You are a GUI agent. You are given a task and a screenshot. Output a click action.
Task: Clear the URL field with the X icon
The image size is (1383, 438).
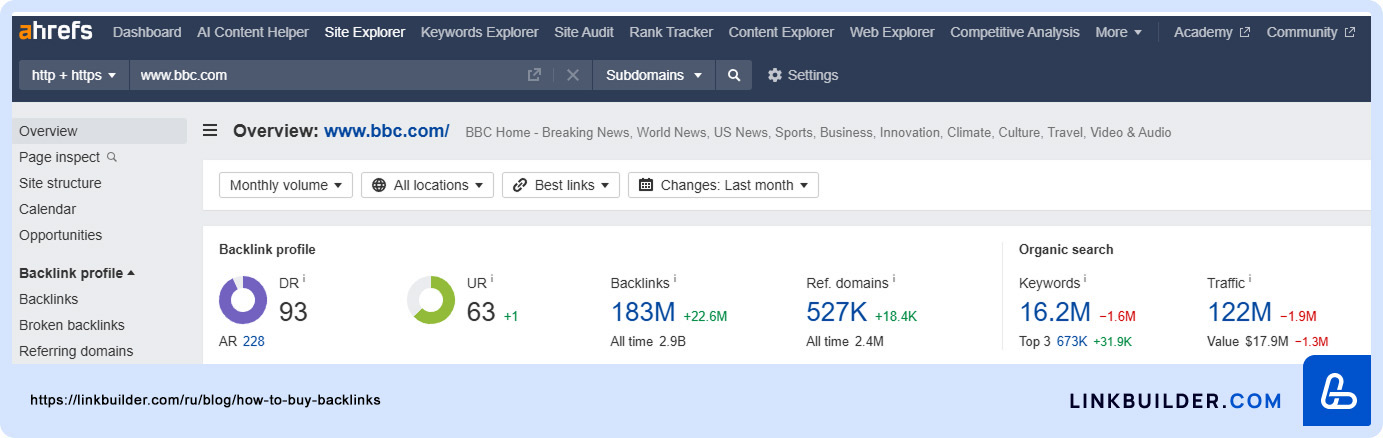573,75
